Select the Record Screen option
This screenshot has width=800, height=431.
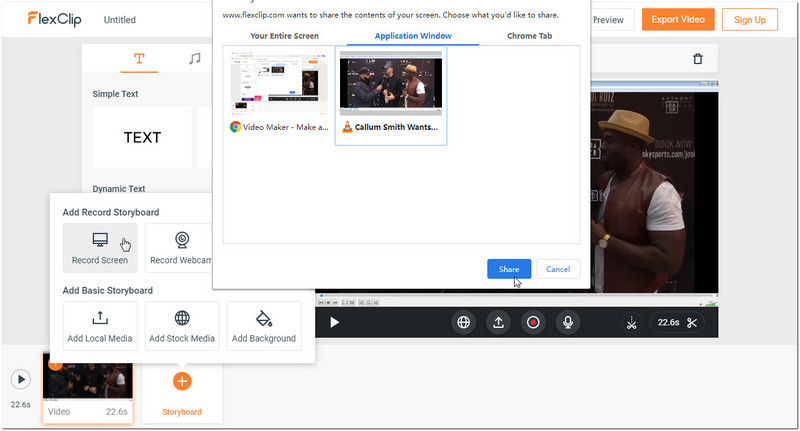coord(100,248)
